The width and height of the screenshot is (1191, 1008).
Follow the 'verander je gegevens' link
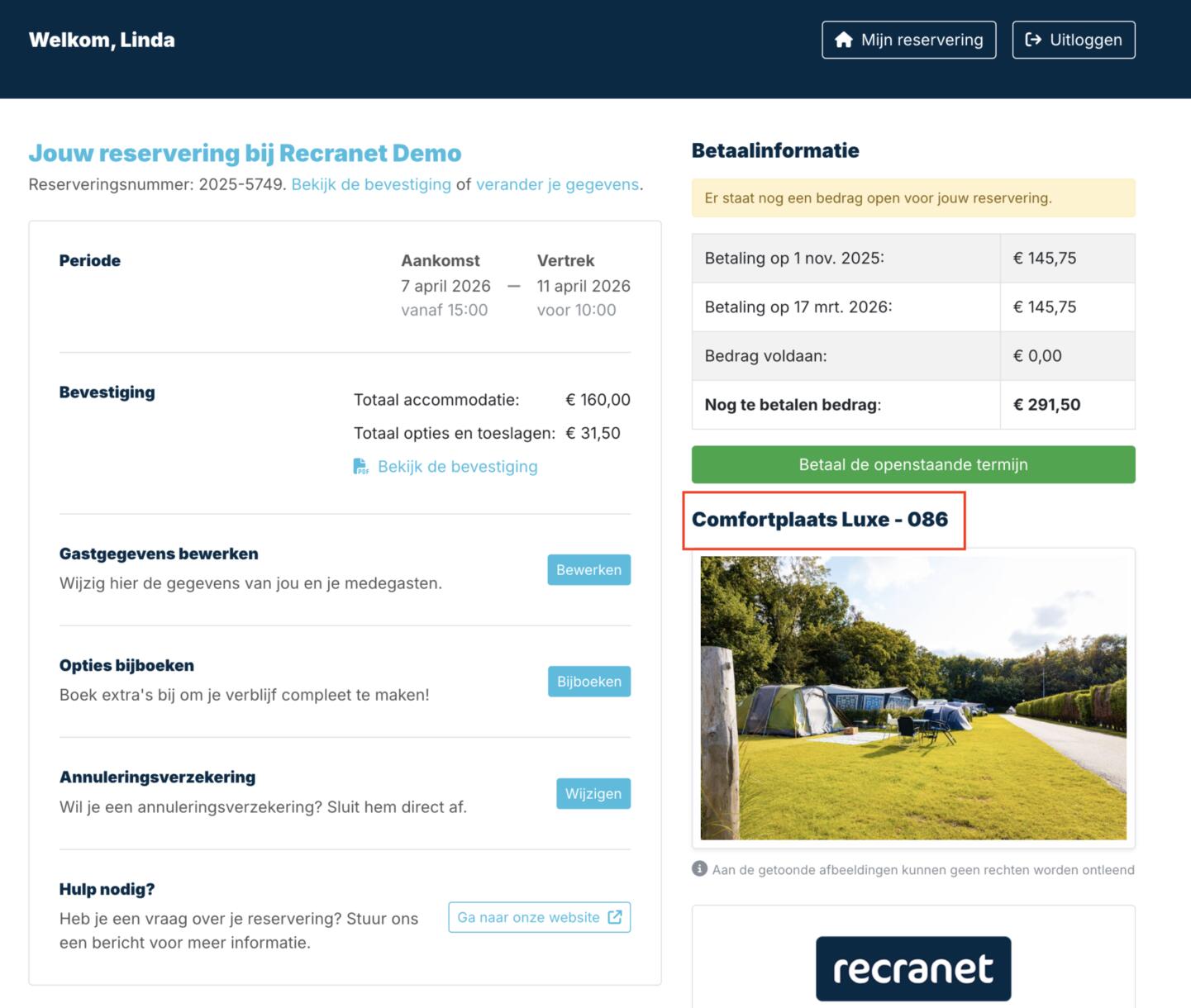[557, 184]
